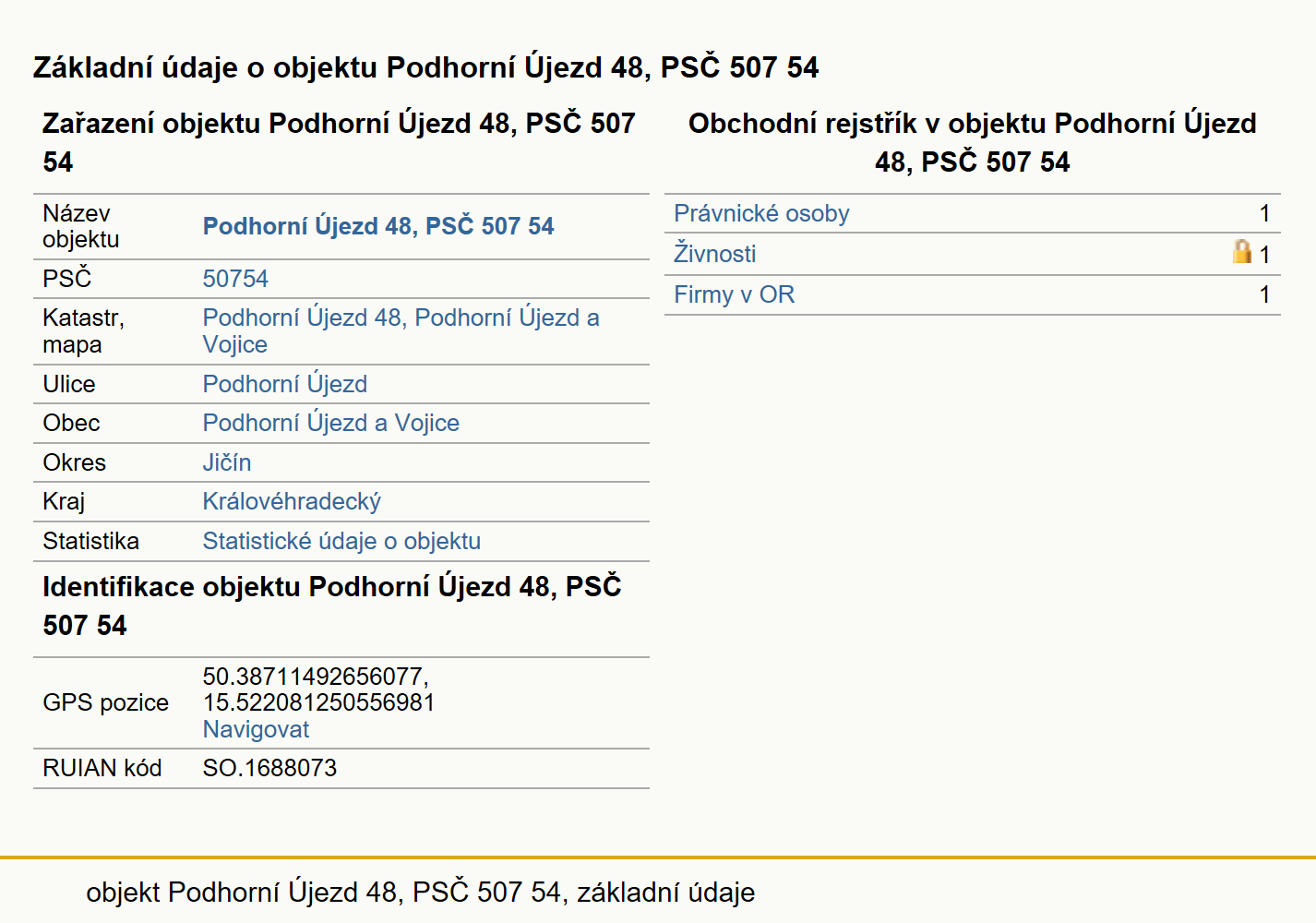Screen dimensions: 1316x923
Task: Open Statistické údaje o objektu
Action: click(x=341, y=541)
